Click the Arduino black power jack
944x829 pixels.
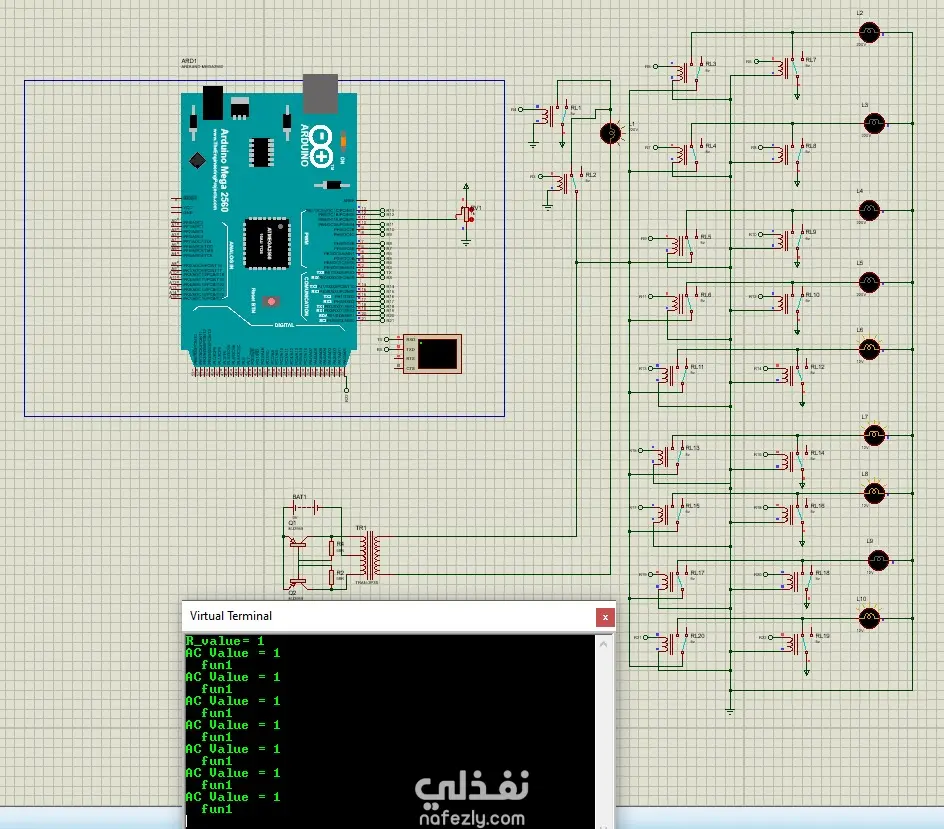(213, 103)
